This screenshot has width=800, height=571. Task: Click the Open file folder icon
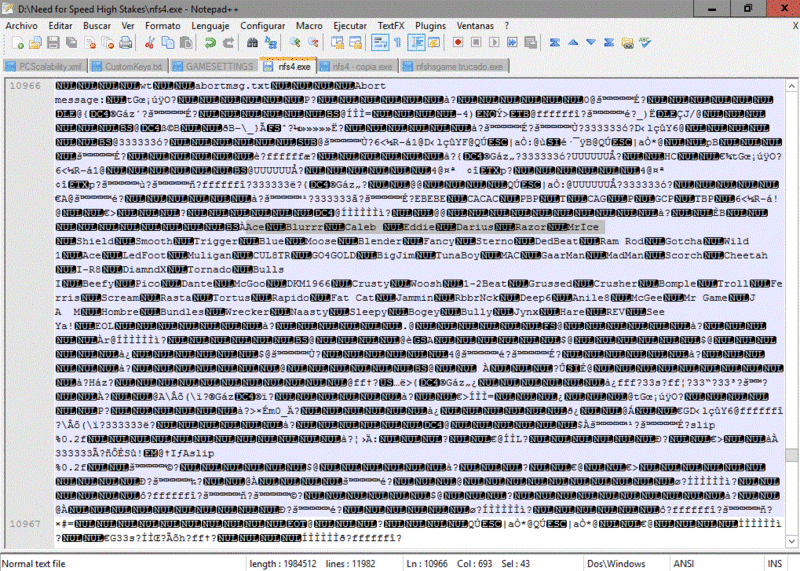(x=35, y=43)
